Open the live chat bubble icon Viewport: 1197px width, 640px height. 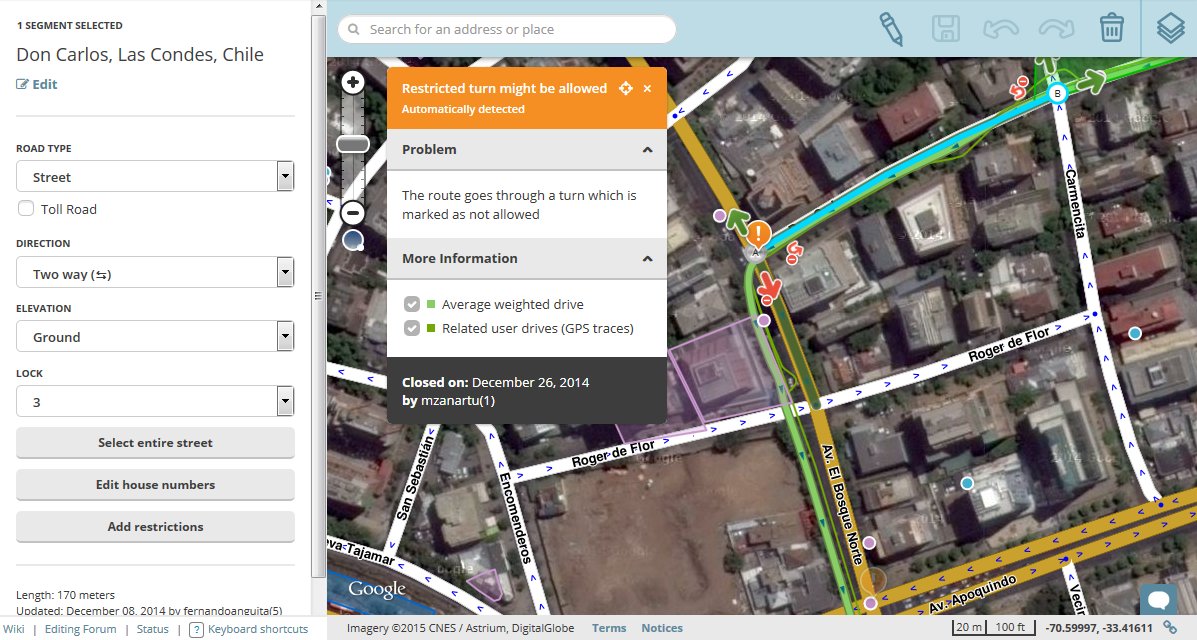[x=1157, y=598]
